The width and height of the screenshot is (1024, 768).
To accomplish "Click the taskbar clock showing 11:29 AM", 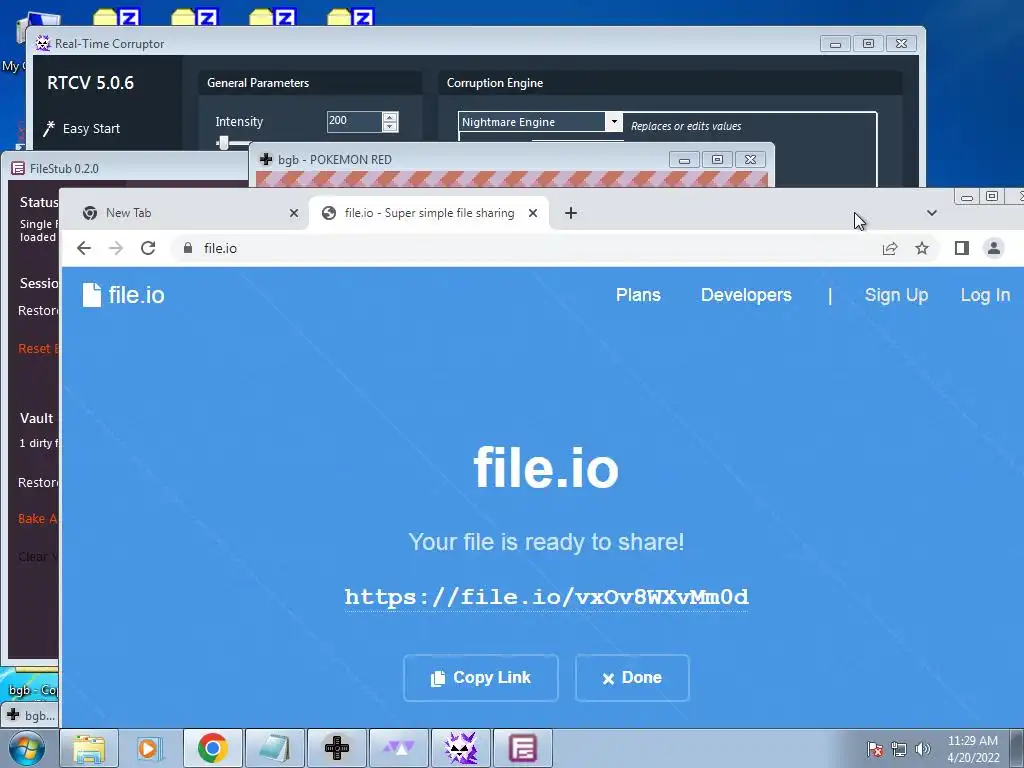I will point(973,749).
